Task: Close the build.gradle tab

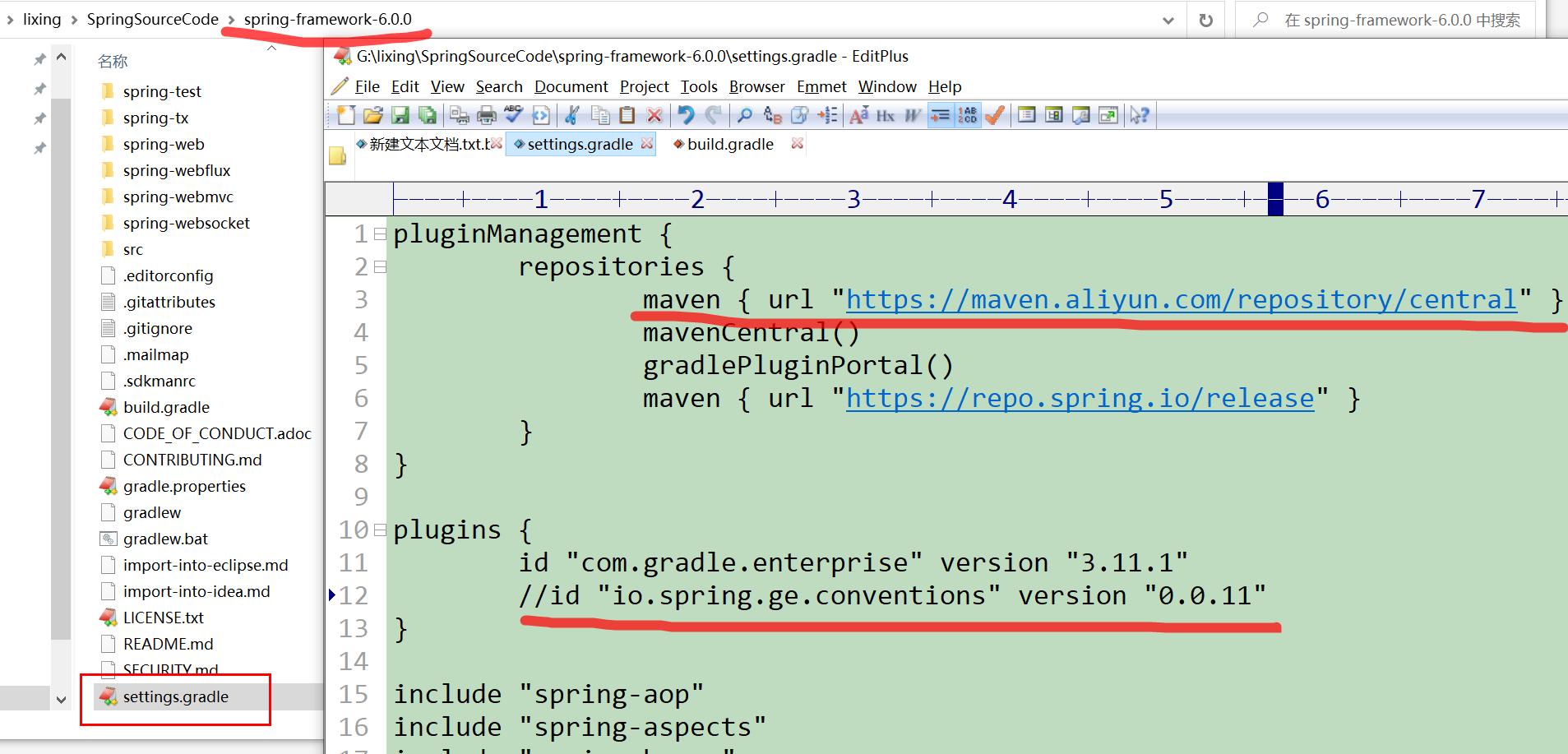Action: 797,144
